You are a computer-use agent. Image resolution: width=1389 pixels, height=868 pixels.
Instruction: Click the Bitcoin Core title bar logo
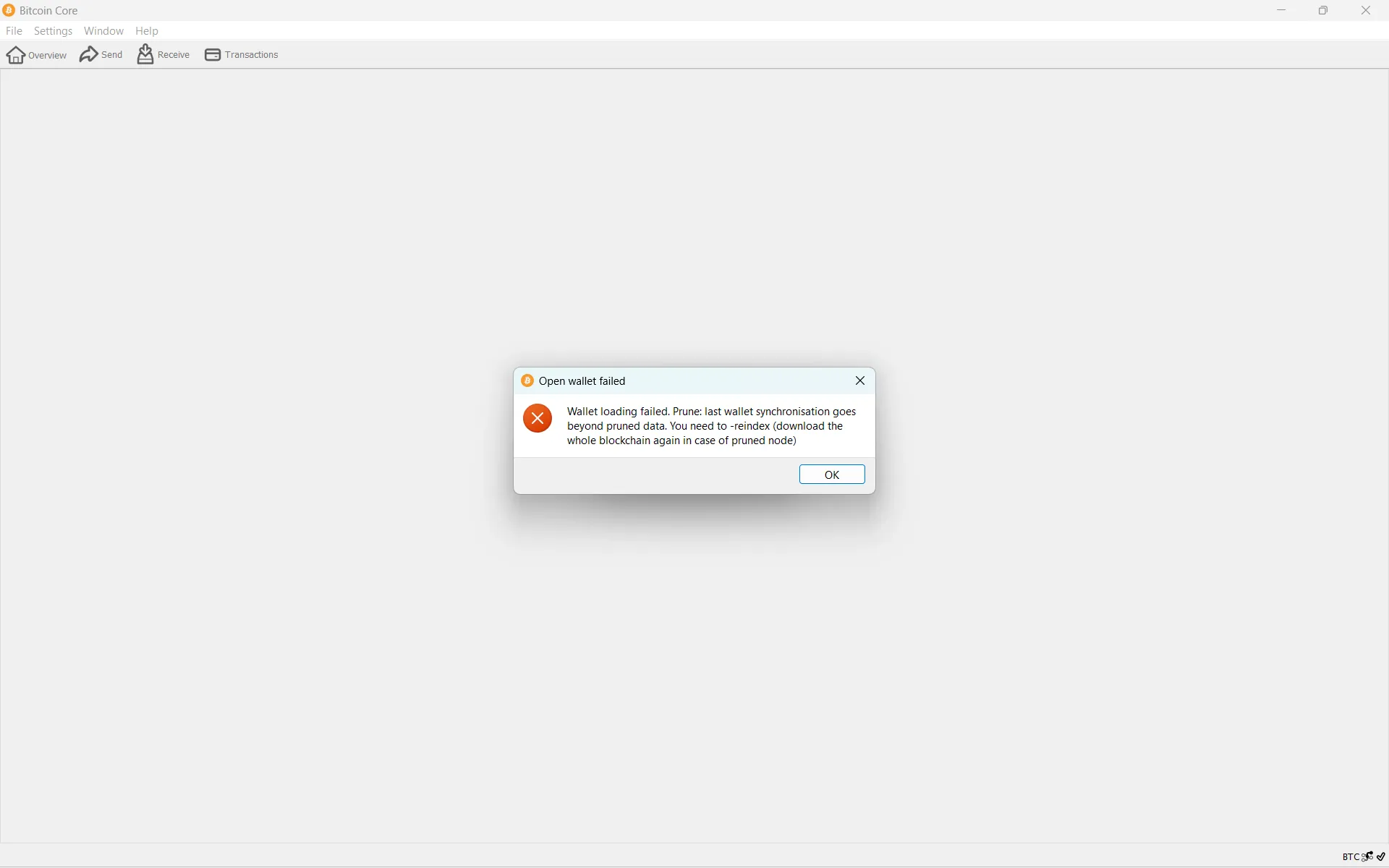(9, 11)
